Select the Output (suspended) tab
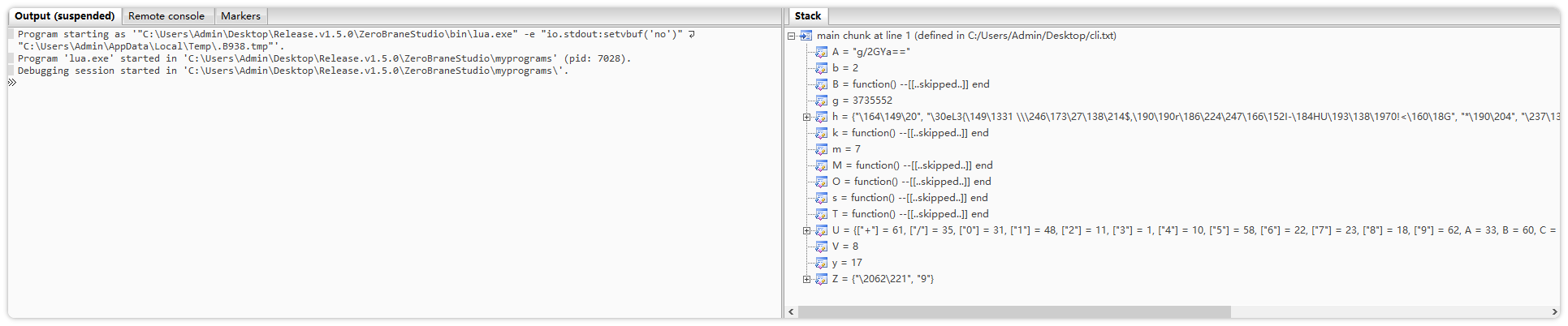 (65, 16)
